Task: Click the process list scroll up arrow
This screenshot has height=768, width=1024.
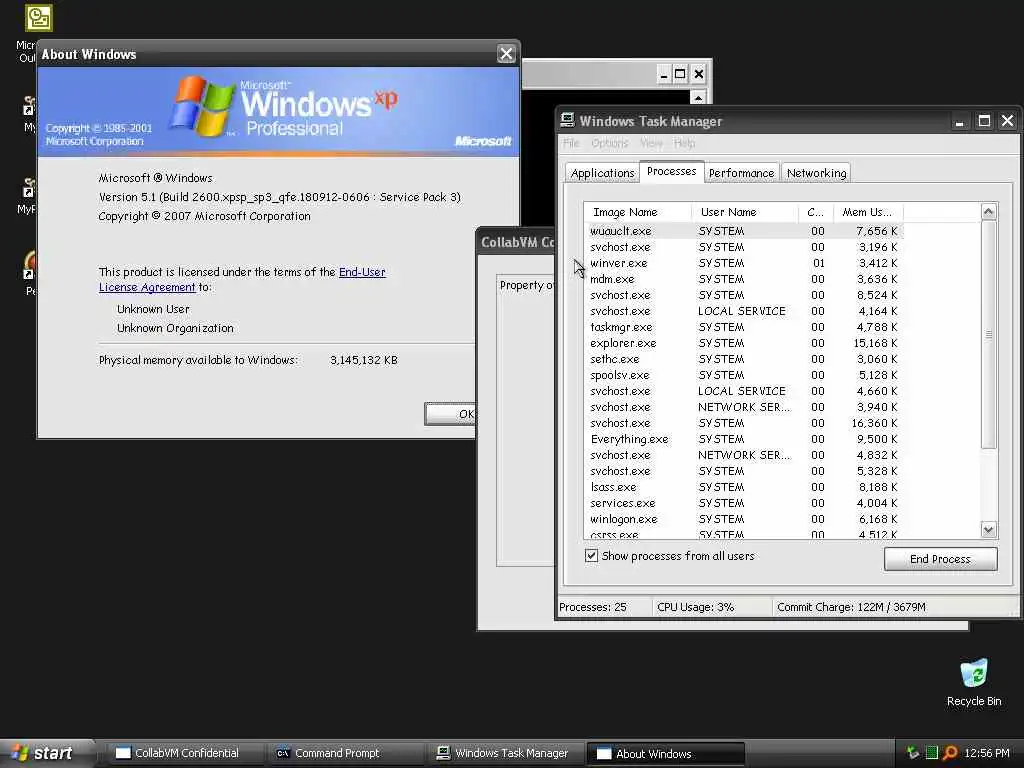Action: point(988,212)
